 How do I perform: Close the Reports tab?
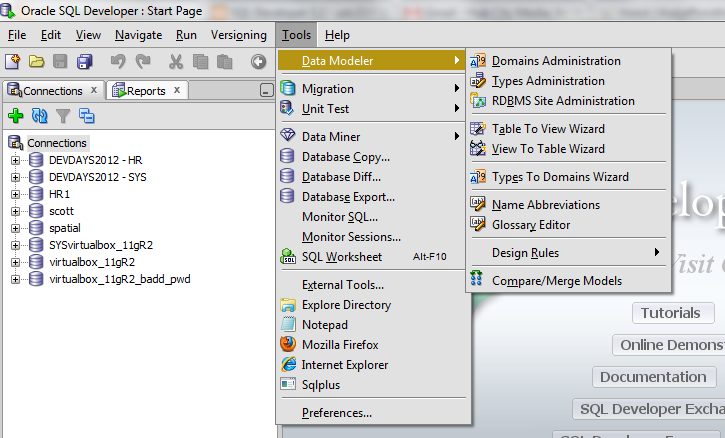177,90
